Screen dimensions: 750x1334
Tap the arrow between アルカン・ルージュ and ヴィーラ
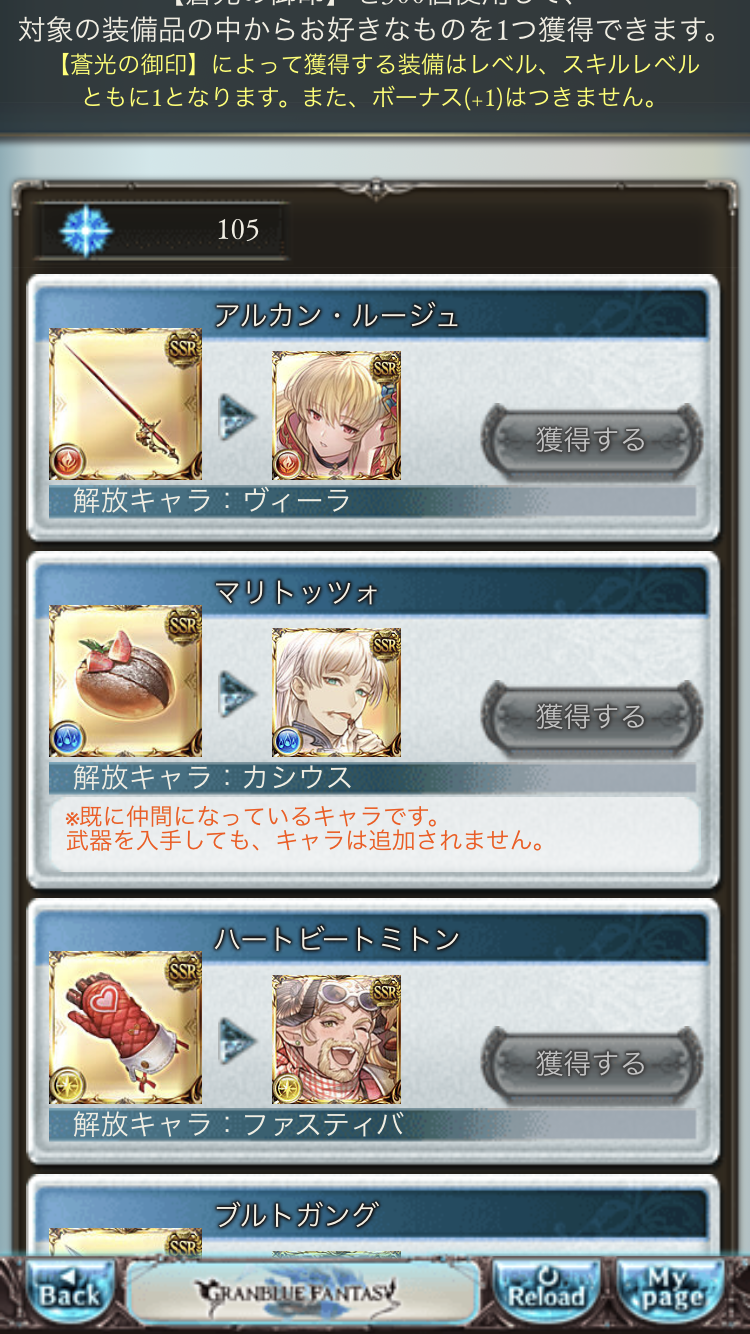pos(237,415)
